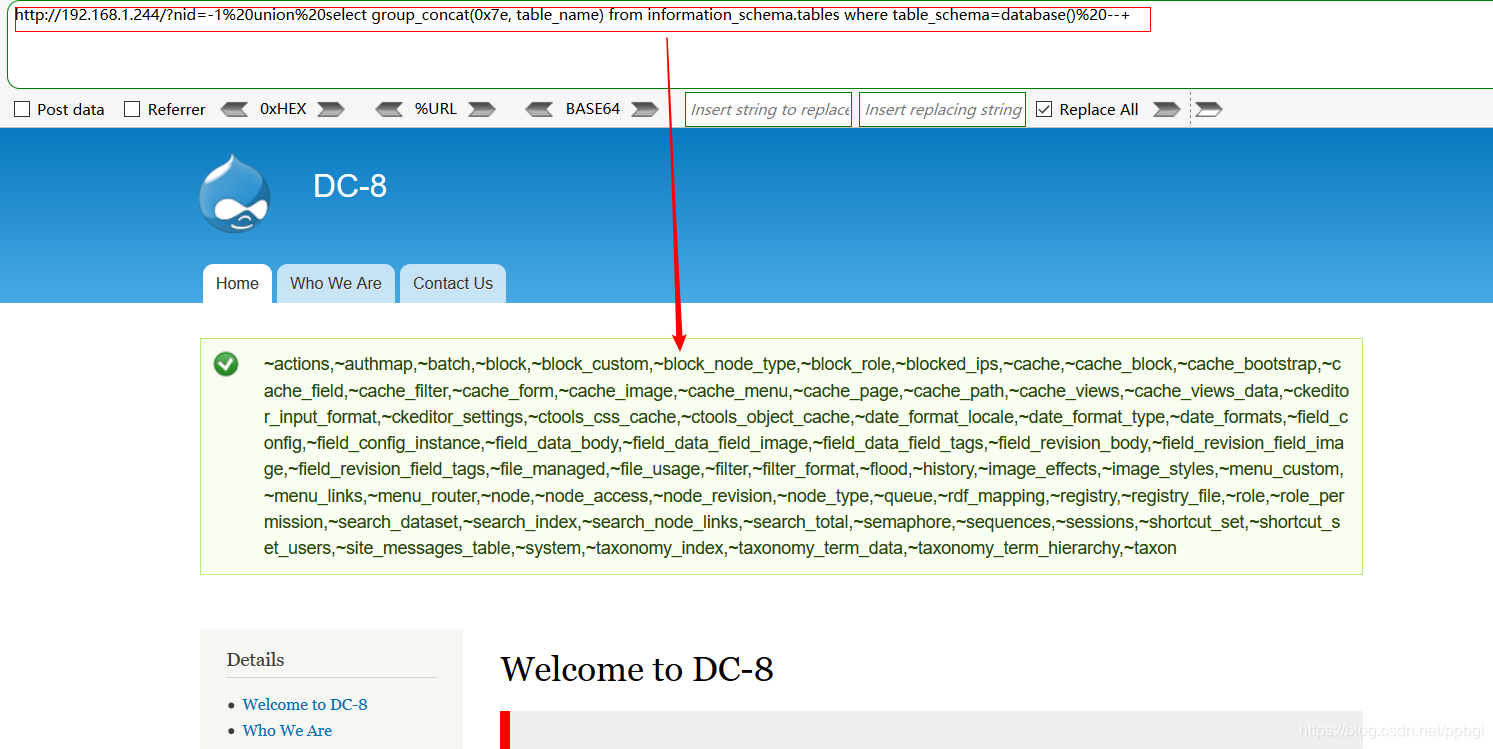Open the Who We Are tab
The height and width of the screenshot is (749, 1493).
[336, 283]
